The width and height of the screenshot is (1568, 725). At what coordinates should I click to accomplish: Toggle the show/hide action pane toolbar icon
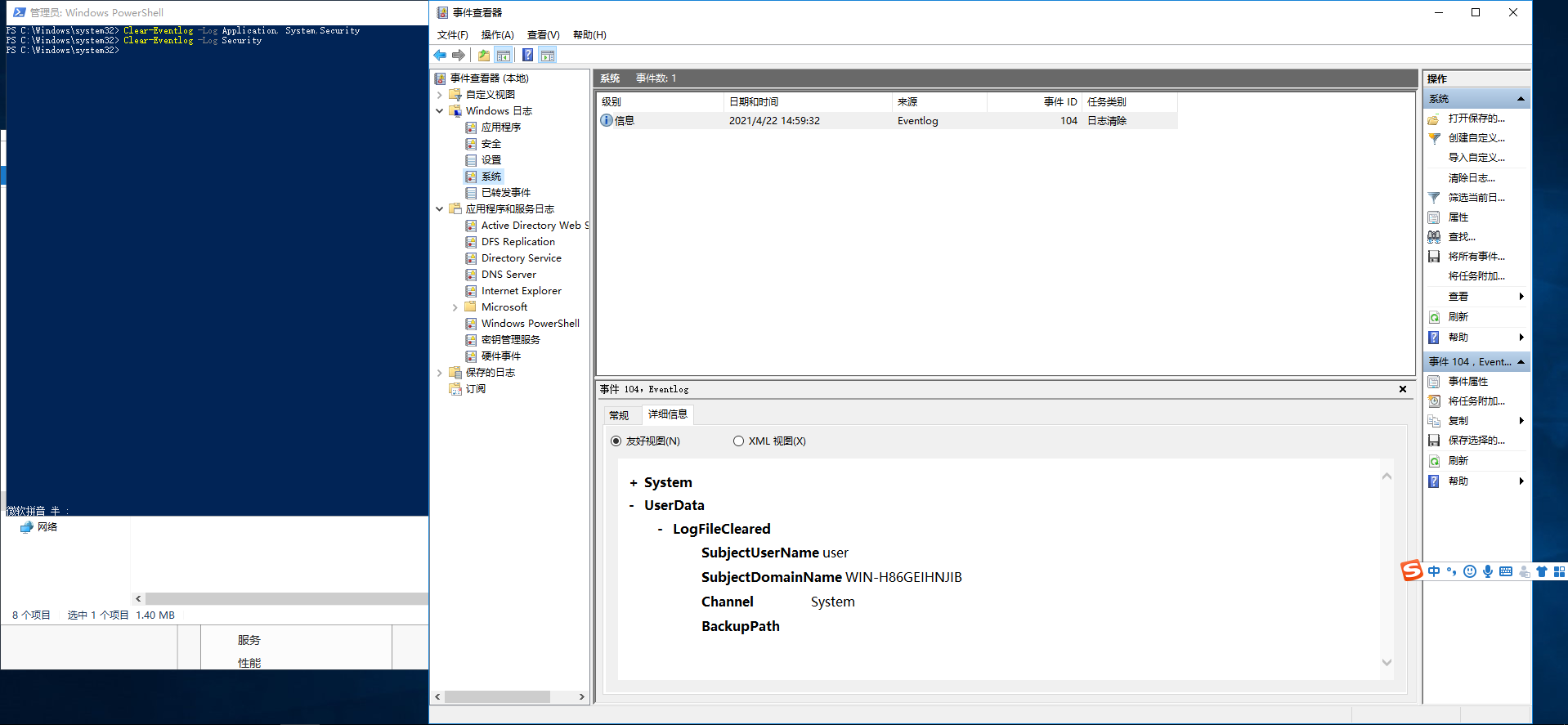point(548,55)
